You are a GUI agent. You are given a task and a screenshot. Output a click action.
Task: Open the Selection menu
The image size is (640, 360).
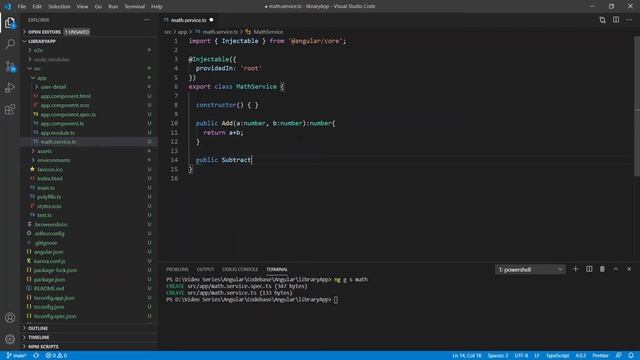click(x=59, y=7)
